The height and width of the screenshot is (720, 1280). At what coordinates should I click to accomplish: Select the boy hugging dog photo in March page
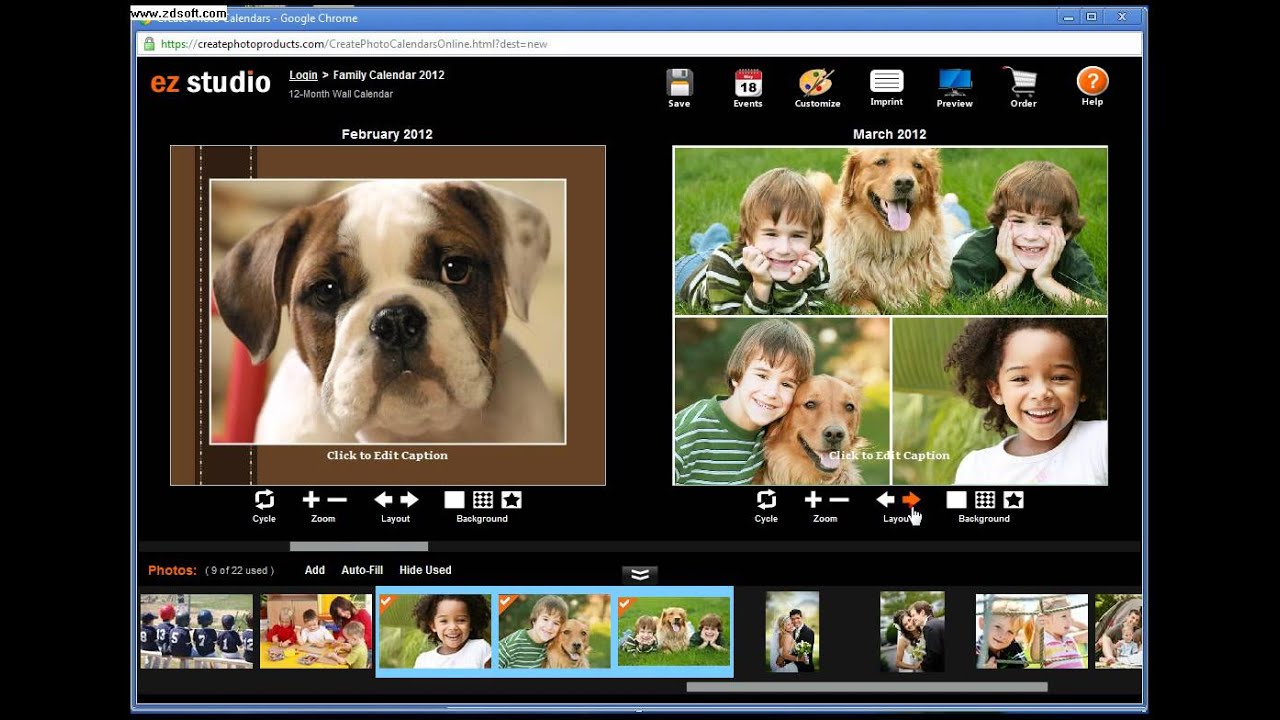pos(782,401)
